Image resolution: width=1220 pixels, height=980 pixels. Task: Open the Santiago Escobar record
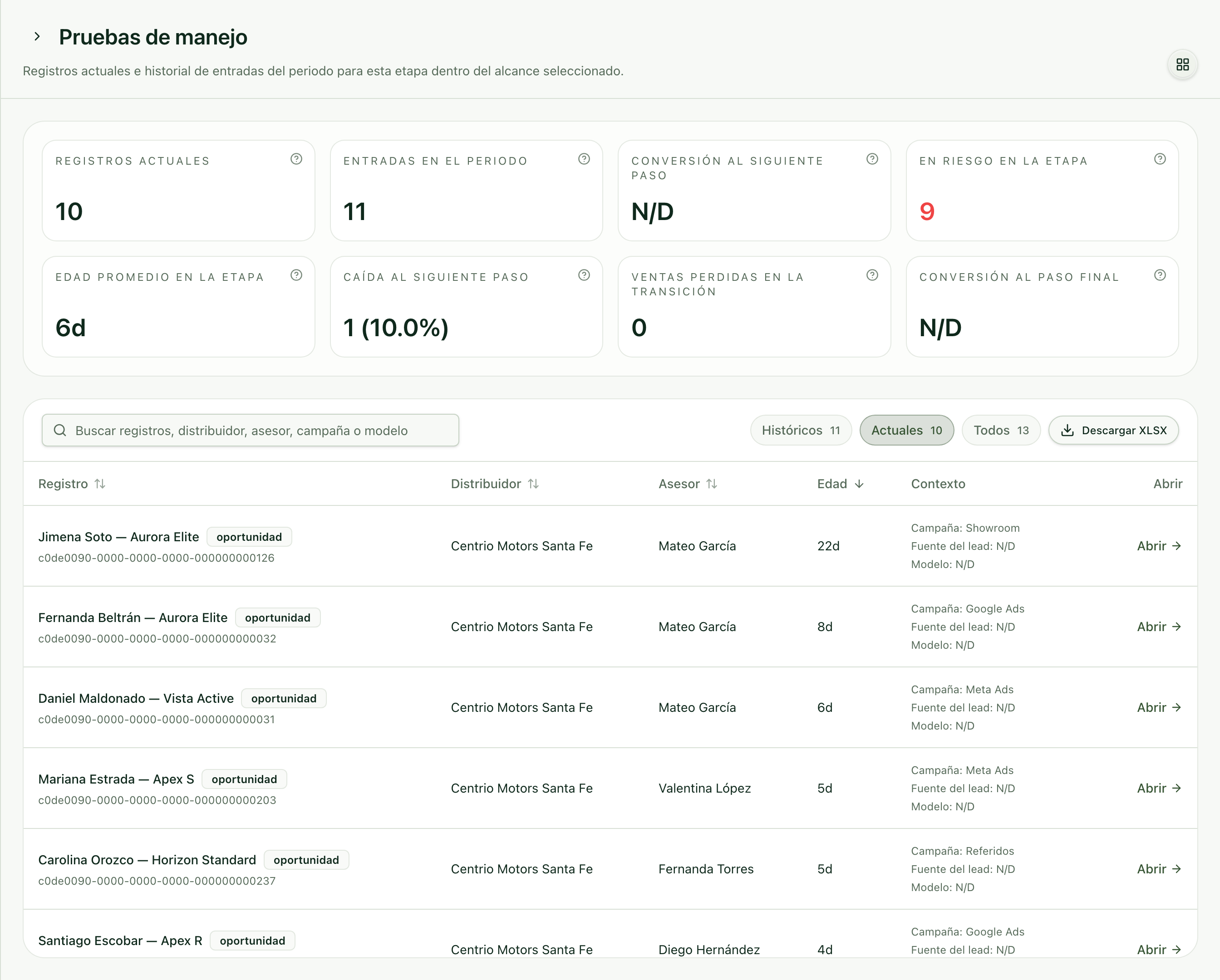pyautogui.click(x=1159, y=950)
